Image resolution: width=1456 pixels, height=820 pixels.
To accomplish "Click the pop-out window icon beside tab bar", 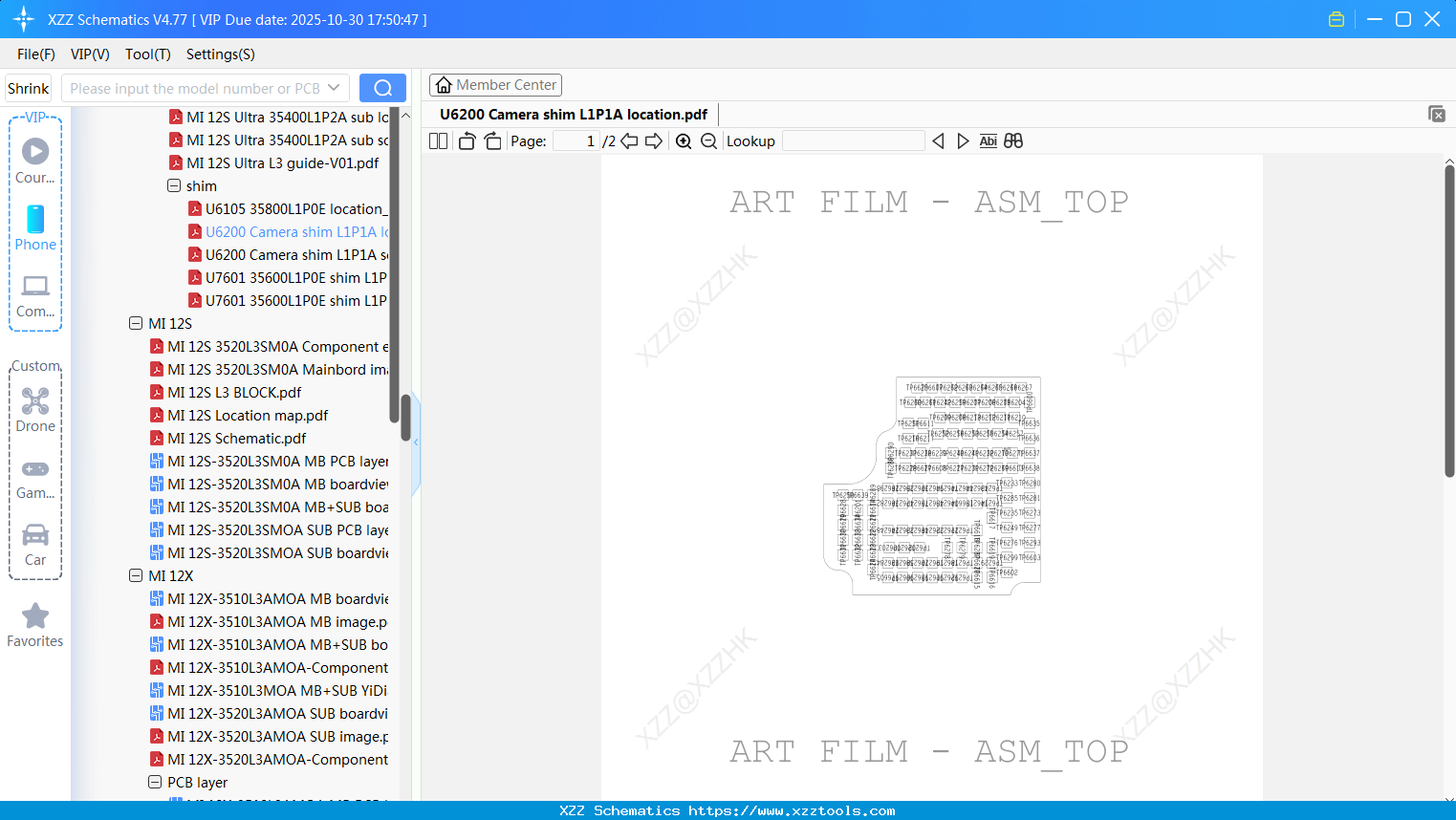I will (1437, 114).
